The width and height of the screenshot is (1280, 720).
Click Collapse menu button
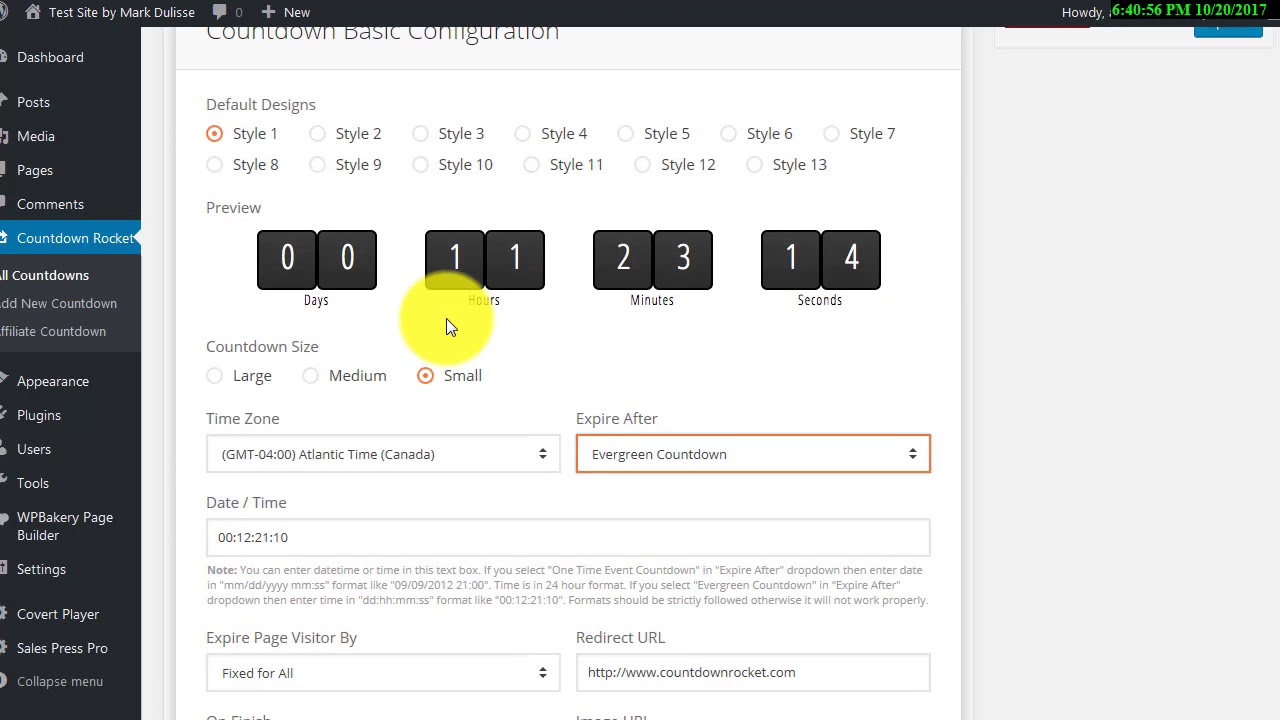tap(60, 681)
